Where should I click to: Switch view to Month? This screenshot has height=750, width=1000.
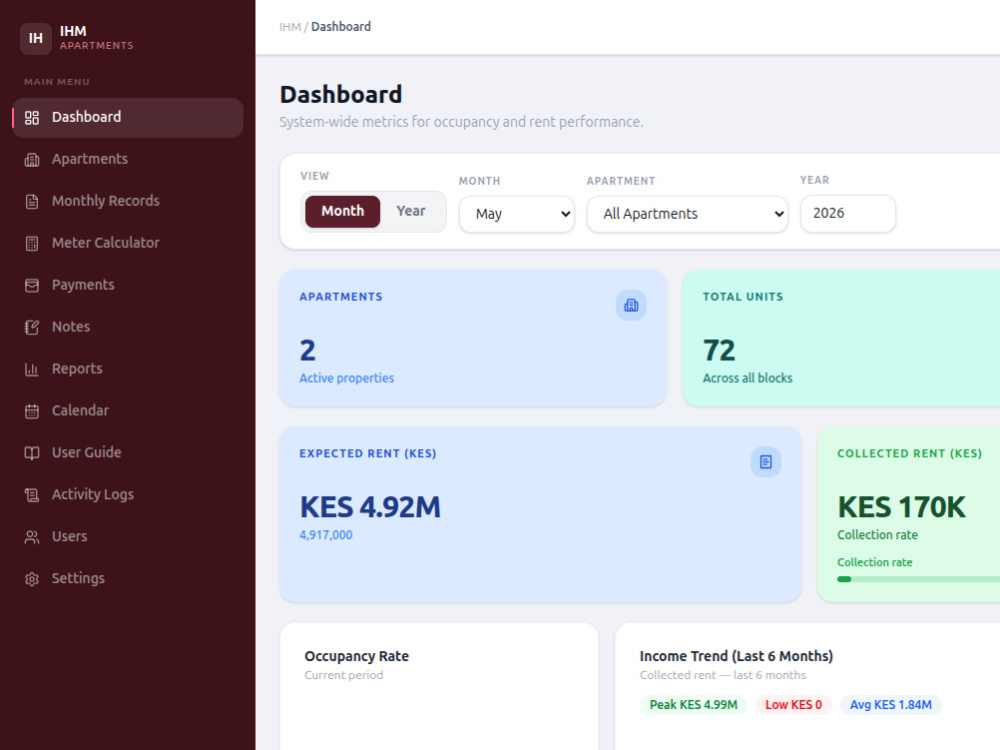pyautogui.click(x=342, y=211)
